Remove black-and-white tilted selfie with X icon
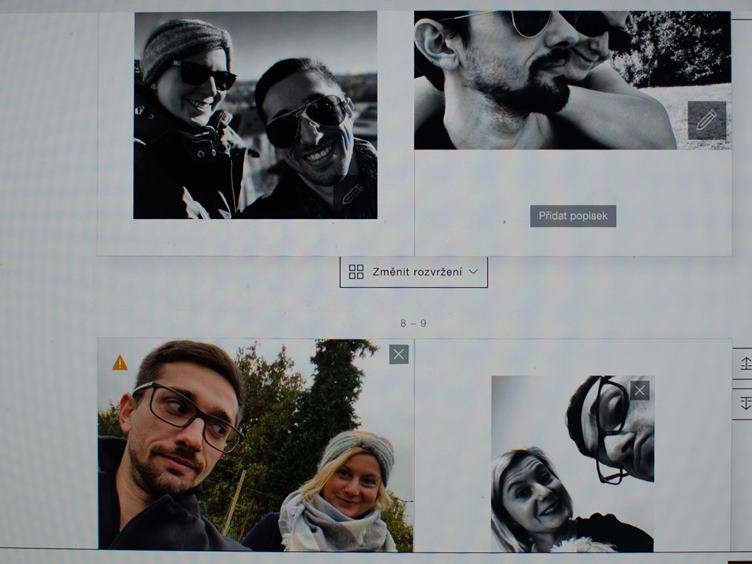752x564 pixels. click(639, 390)
